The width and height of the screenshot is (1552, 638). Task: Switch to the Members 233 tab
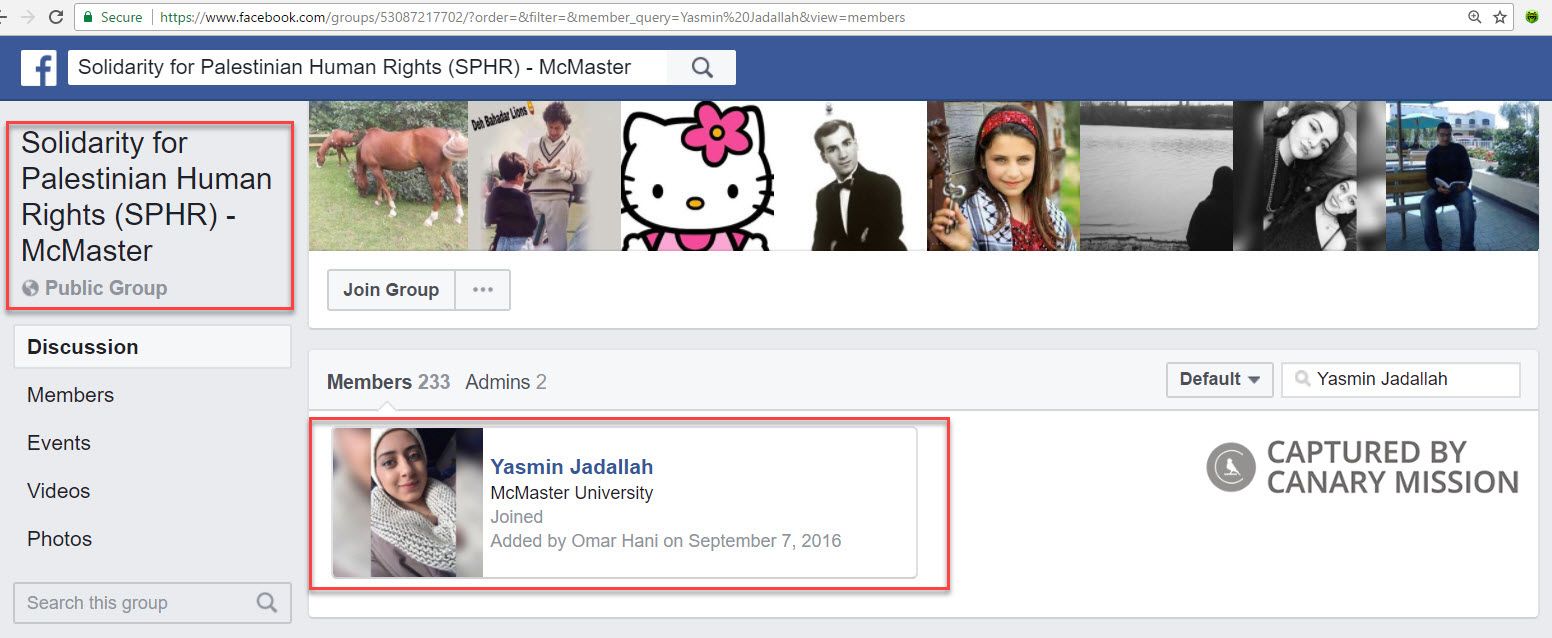388,382
